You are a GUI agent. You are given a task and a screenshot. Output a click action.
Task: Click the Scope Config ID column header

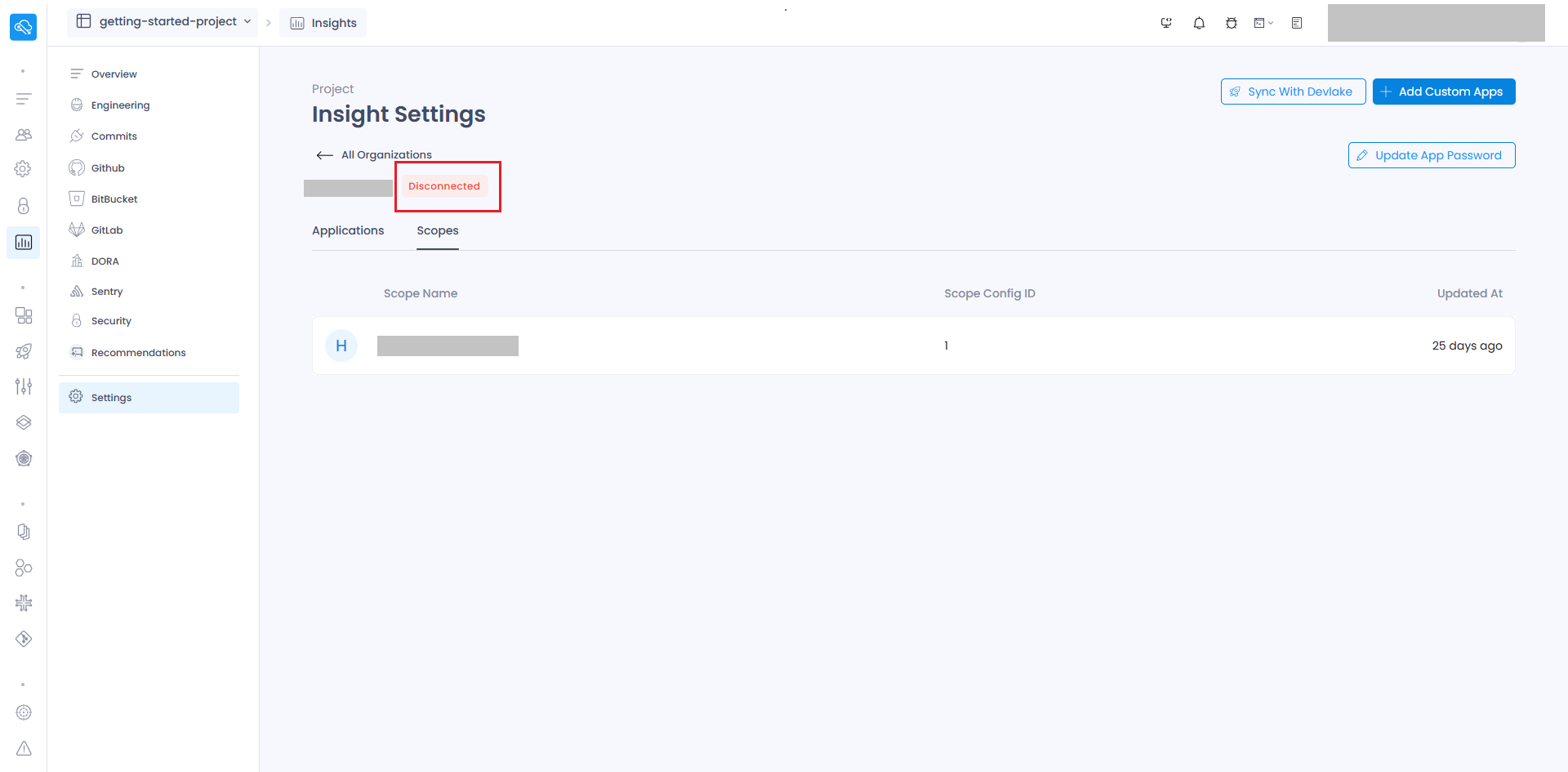990,293
